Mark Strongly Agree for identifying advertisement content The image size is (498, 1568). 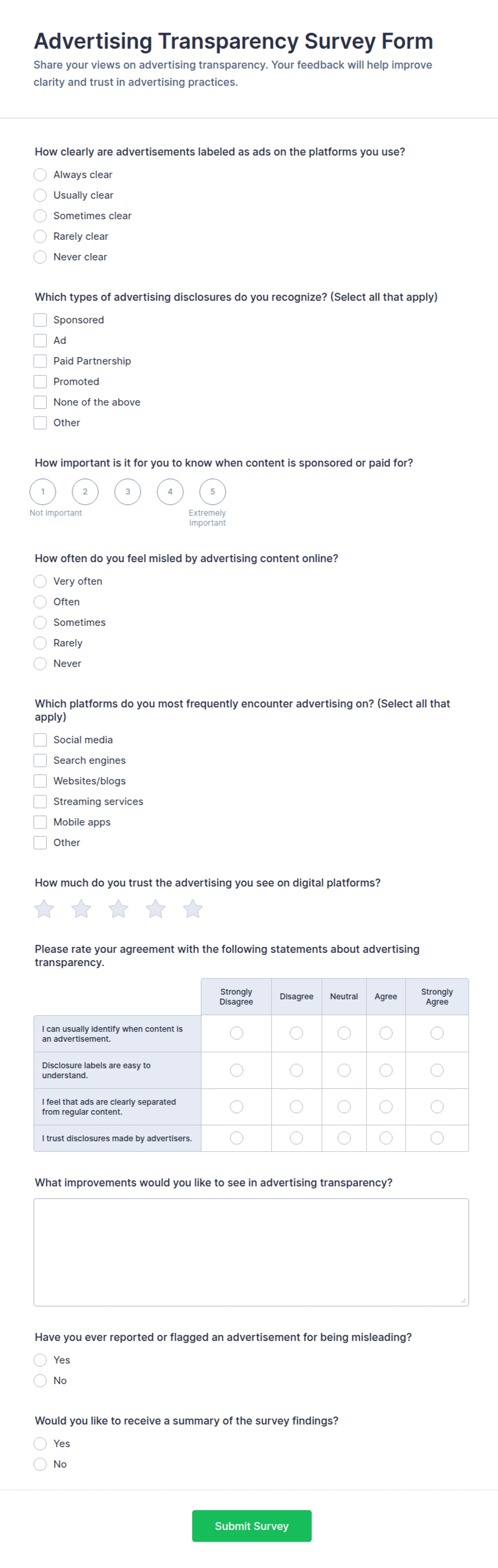tap(437, 1033)
